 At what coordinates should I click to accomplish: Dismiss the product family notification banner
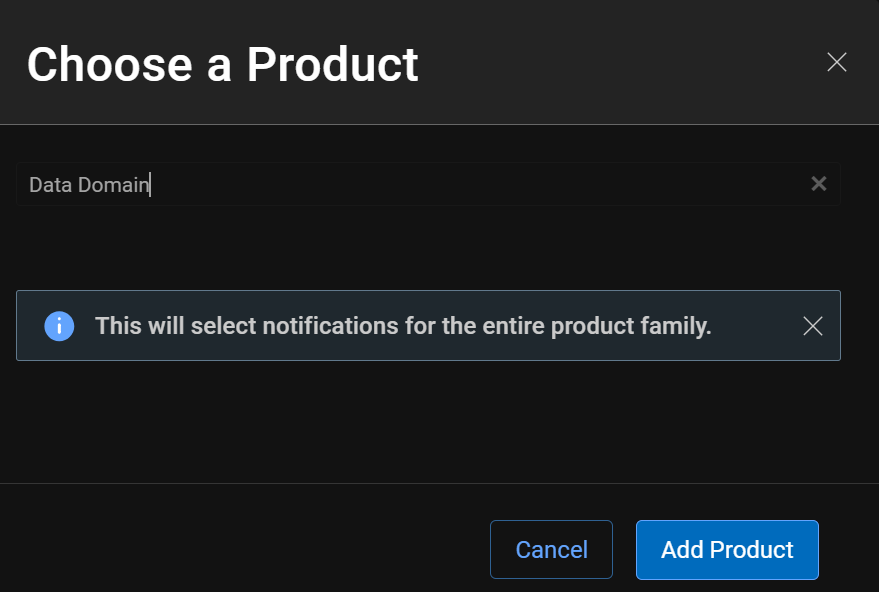pos(812,326)
